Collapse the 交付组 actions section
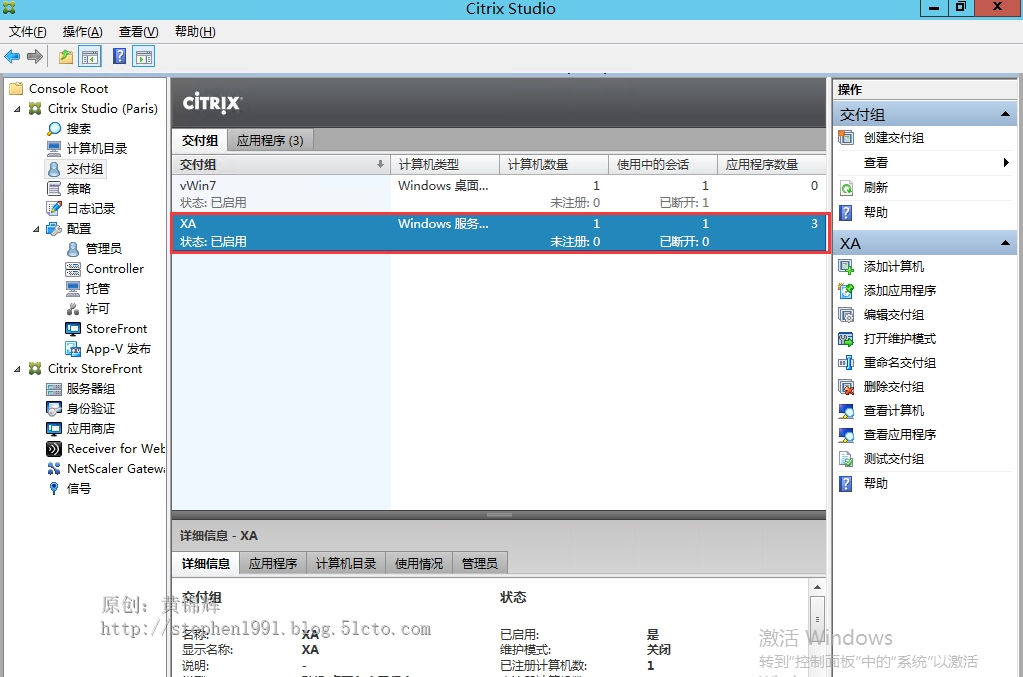Viewport: 1023px width, 677px height. pyautogui.click(x=1005, y=114)
